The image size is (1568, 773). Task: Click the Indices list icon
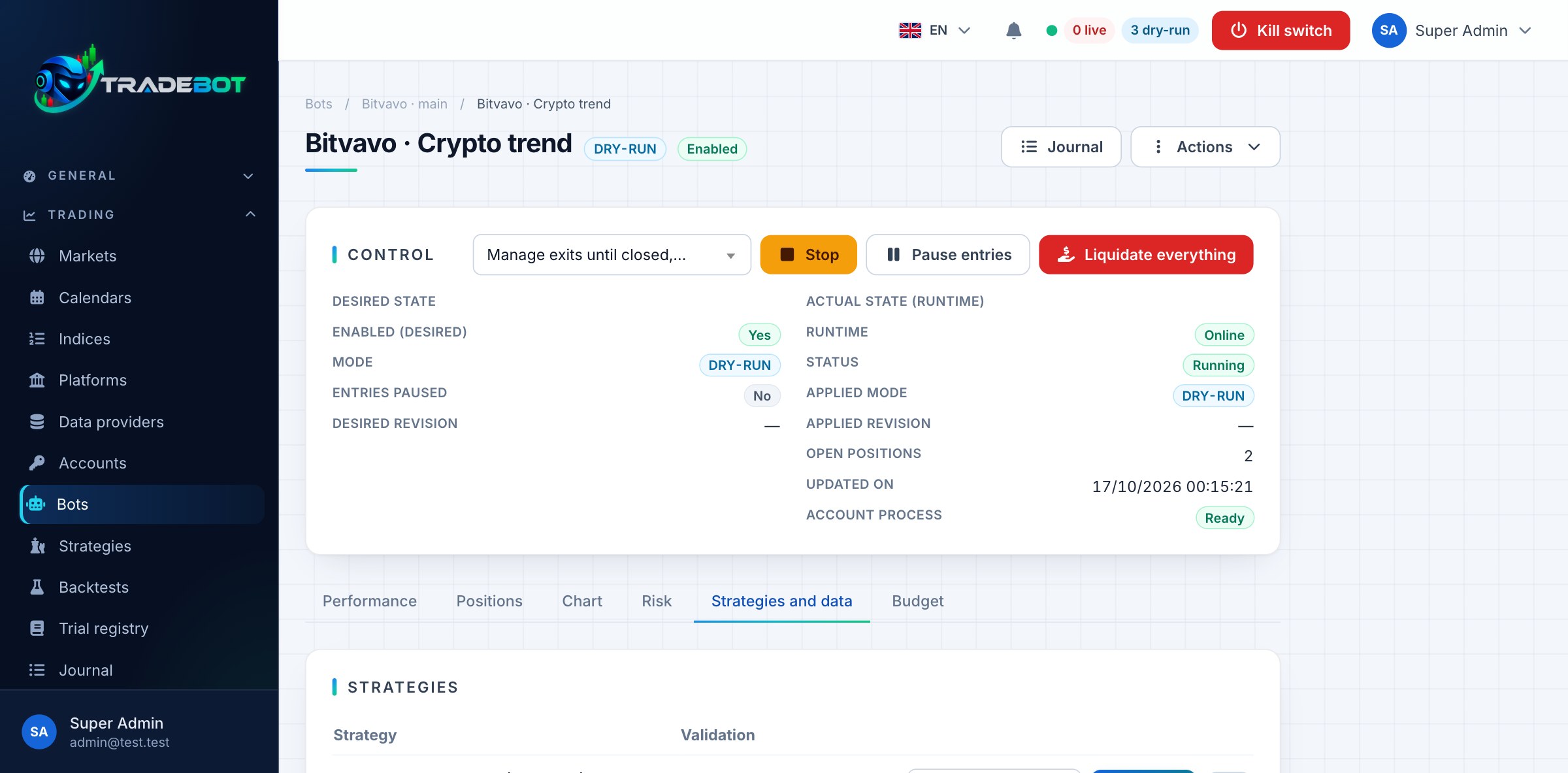(37, 338)
